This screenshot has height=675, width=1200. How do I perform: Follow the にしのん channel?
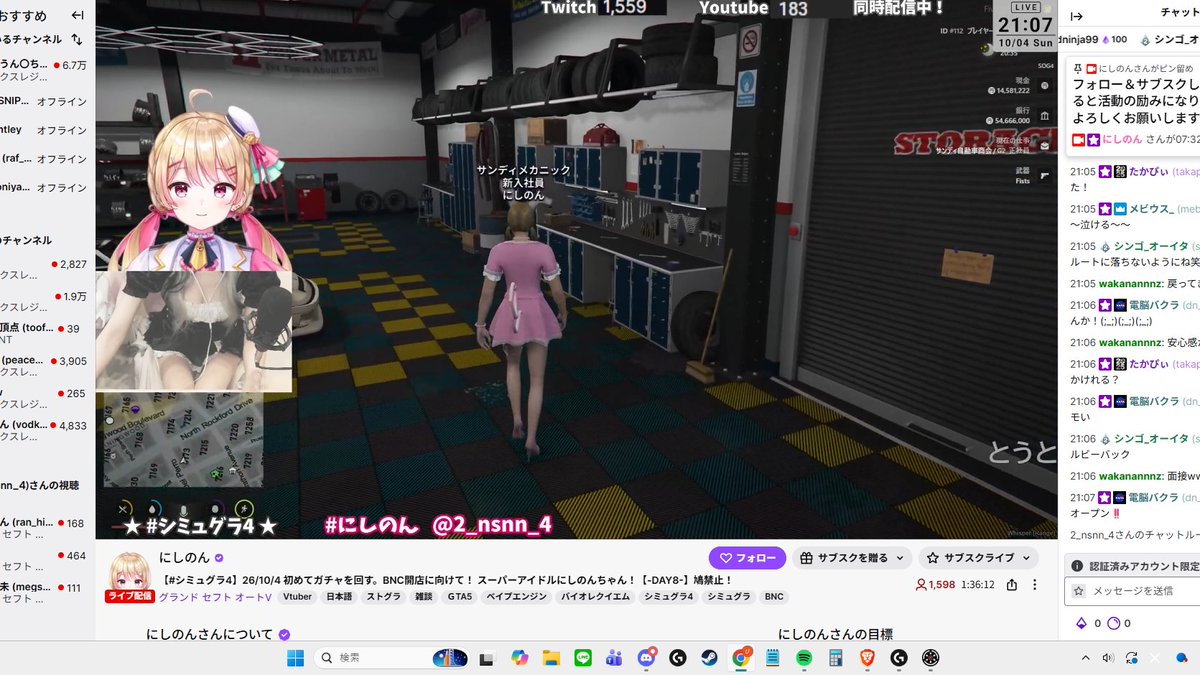tap(747, 558)
